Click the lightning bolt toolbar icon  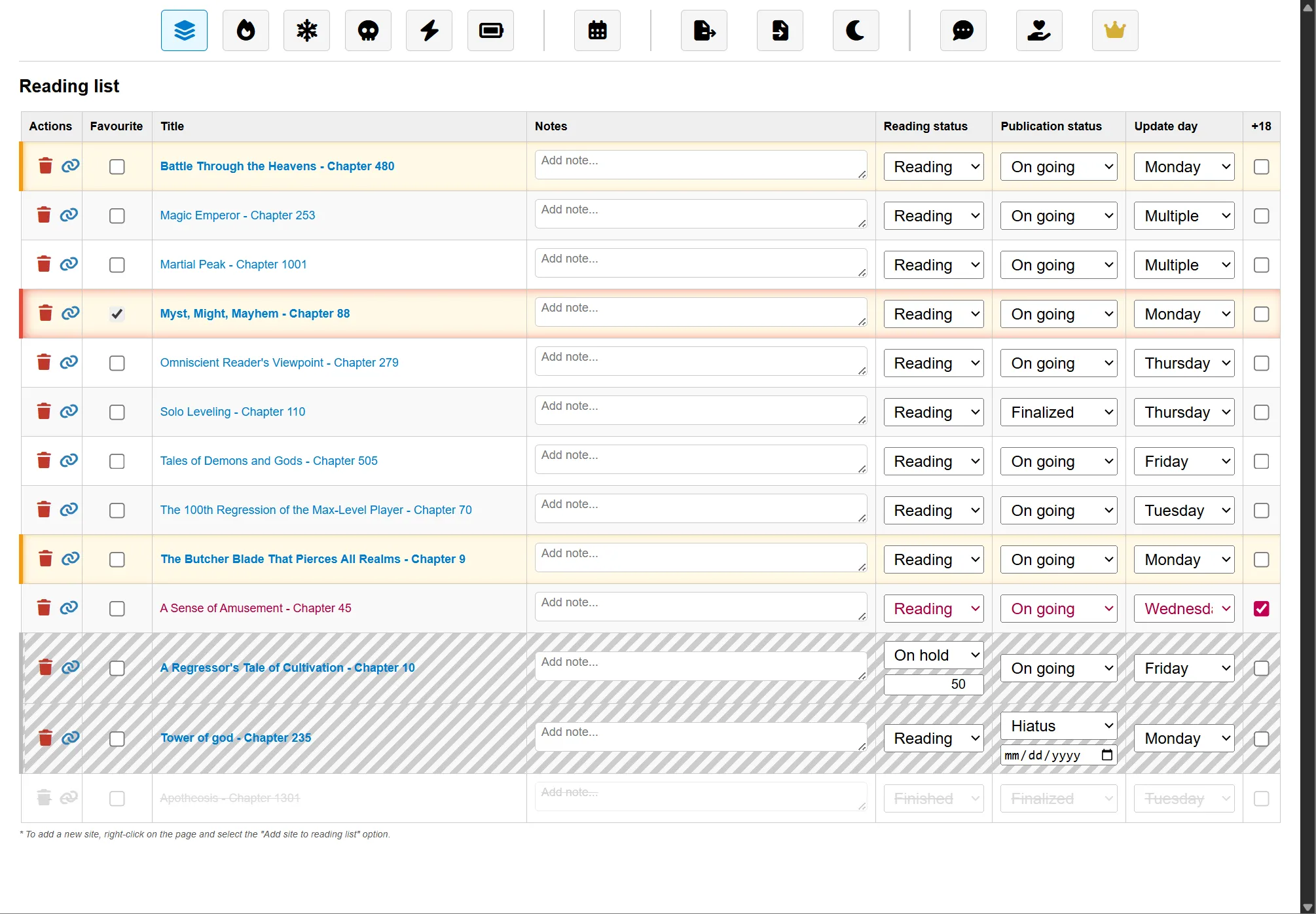pyautogui.click(x=429, y=31)
